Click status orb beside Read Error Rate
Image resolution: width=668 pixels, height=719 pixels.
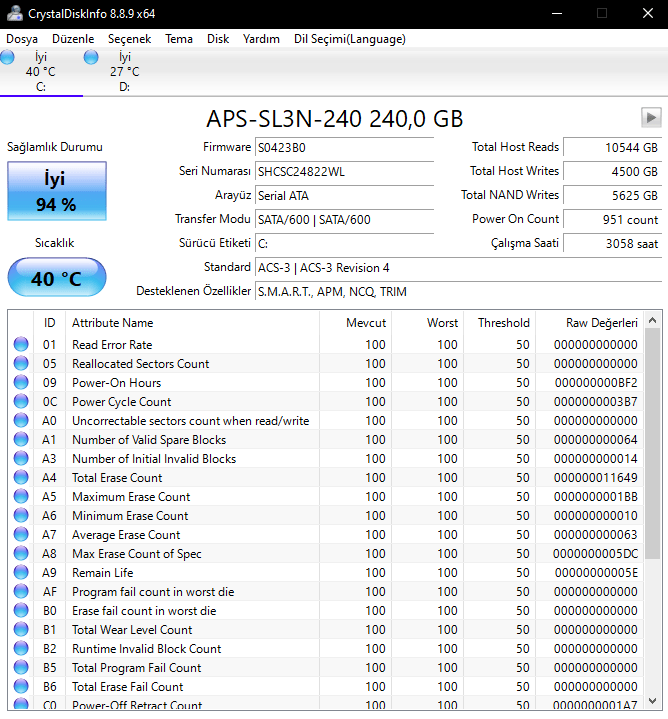(21, 345)
